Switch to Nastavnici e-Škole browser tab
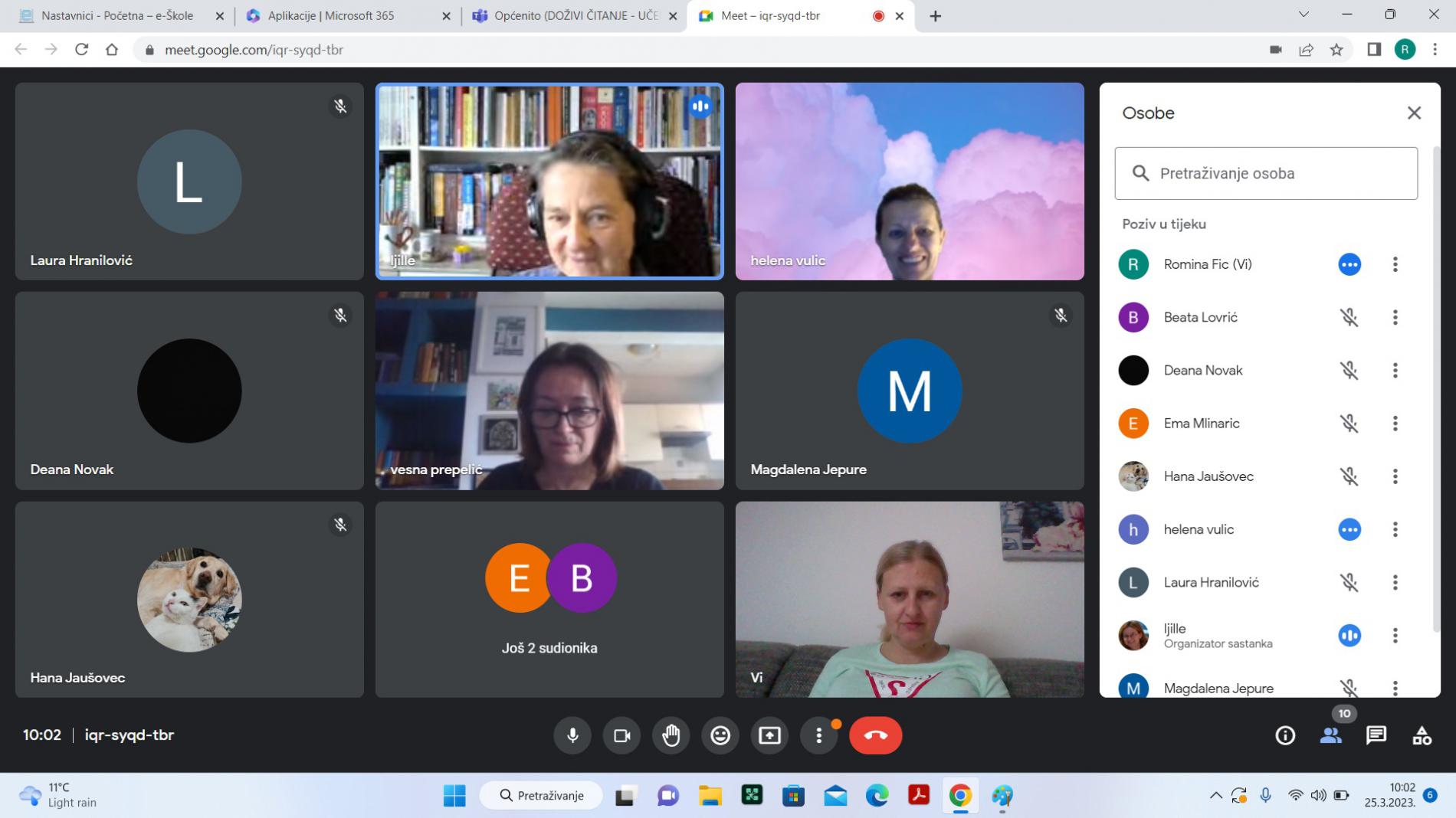Image resolution: width=1456 pixels, height=818 pixels. point(116,15)
